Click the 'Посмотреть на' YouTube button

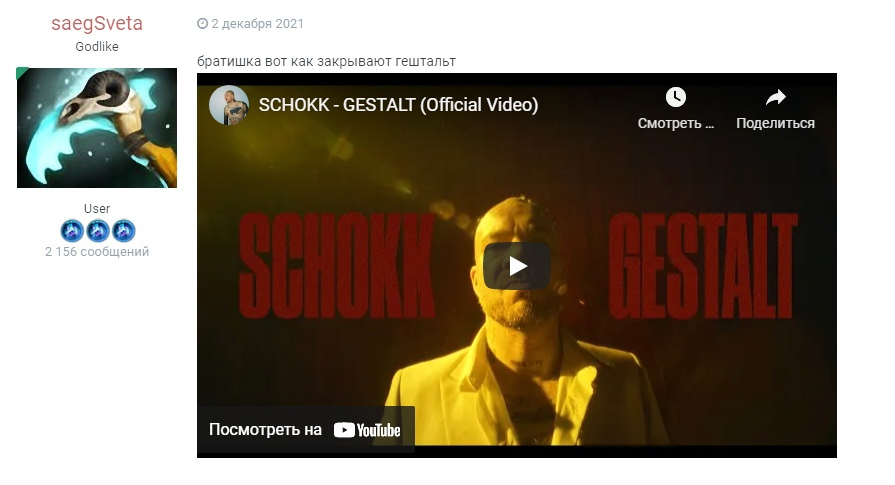[305, 430]
